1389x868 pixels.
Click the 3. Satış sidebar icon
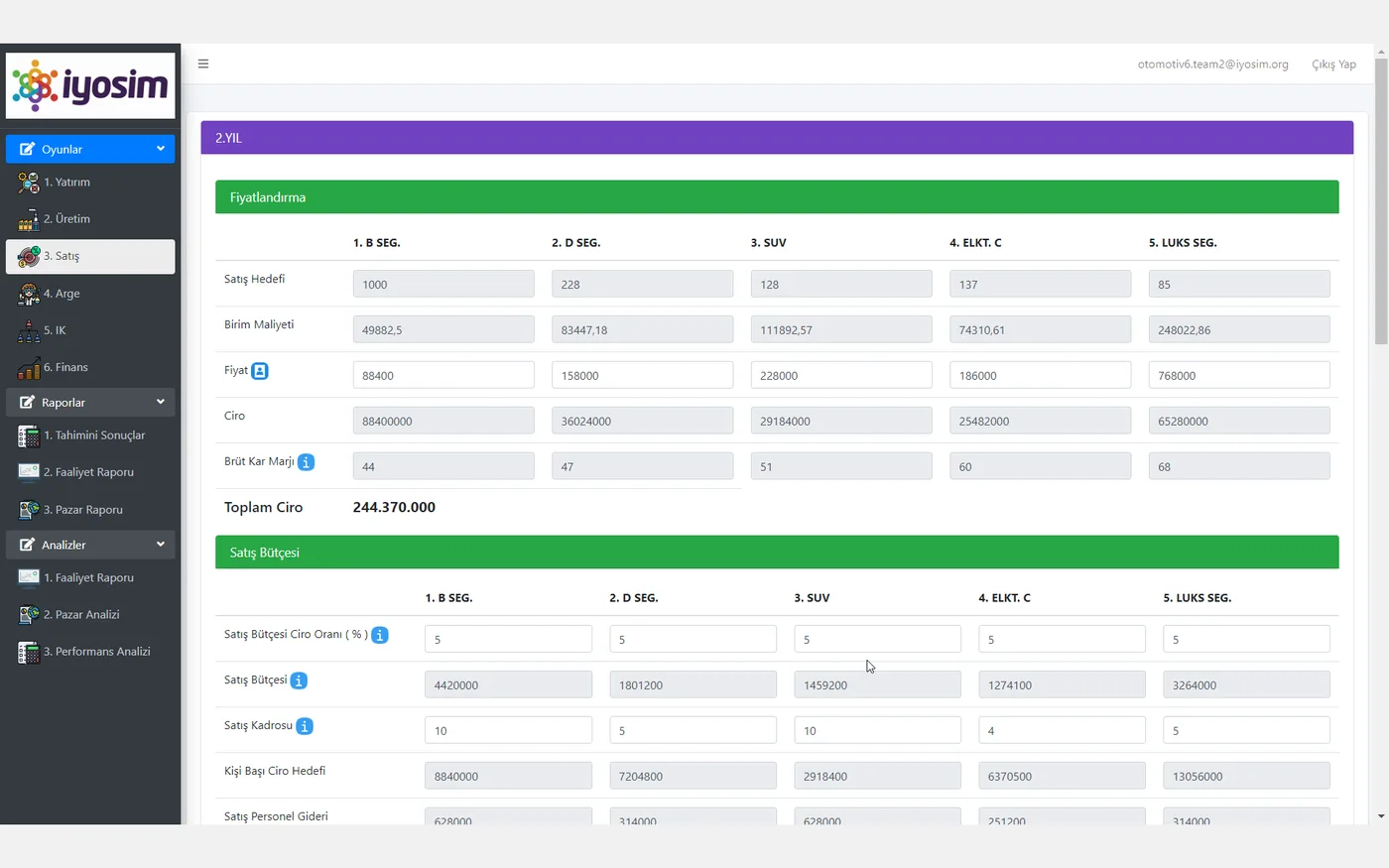[x=29, y=256]
